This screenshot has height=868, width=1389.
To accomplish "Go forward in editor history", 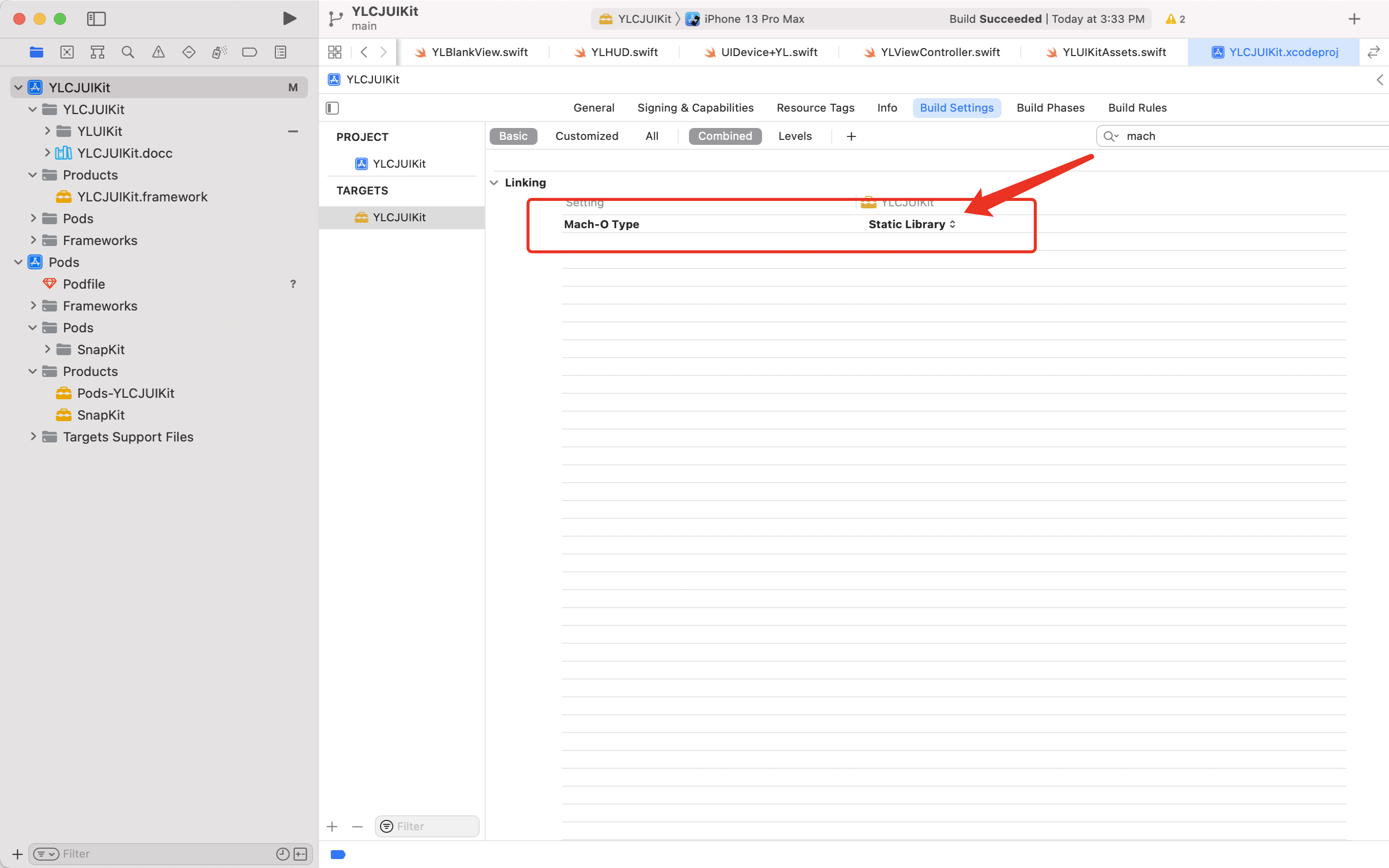I will click(x=383, y=52).
